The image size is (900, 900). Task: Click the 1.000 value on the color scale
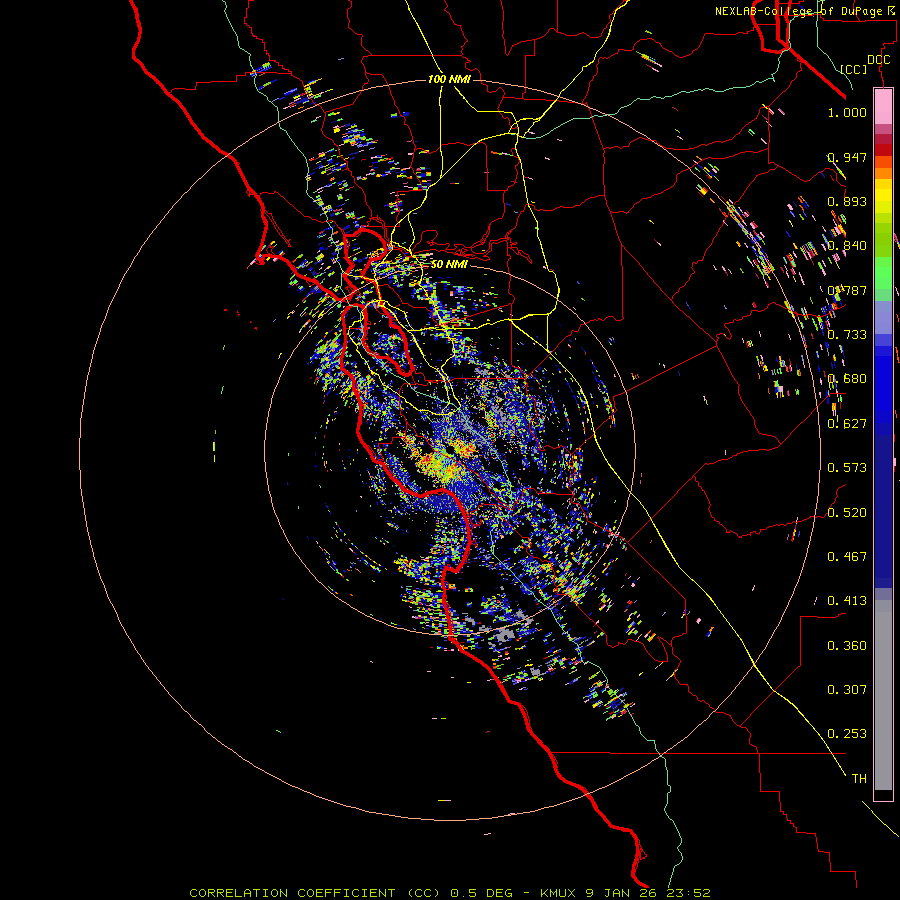[x=847, y=112]
